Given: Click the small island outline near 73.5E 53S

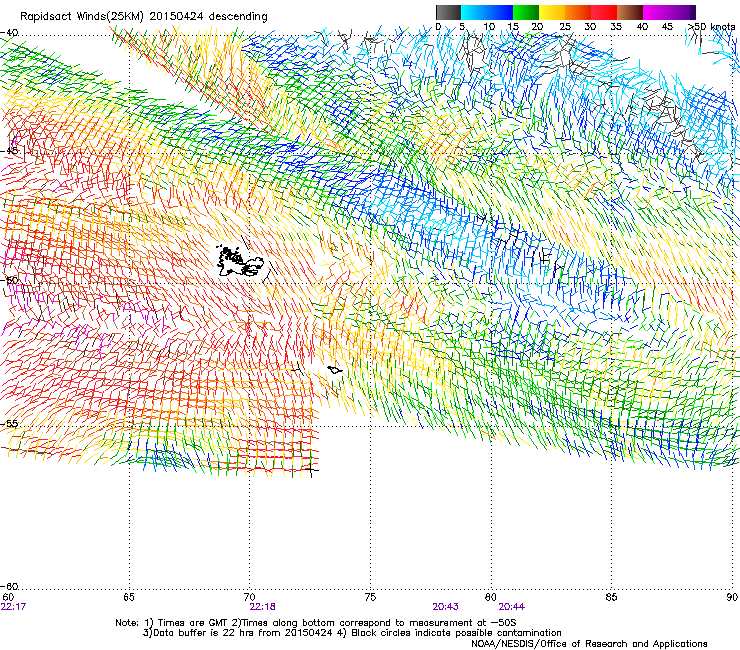Looking at the screenshot, I should [x=335, y=370].
